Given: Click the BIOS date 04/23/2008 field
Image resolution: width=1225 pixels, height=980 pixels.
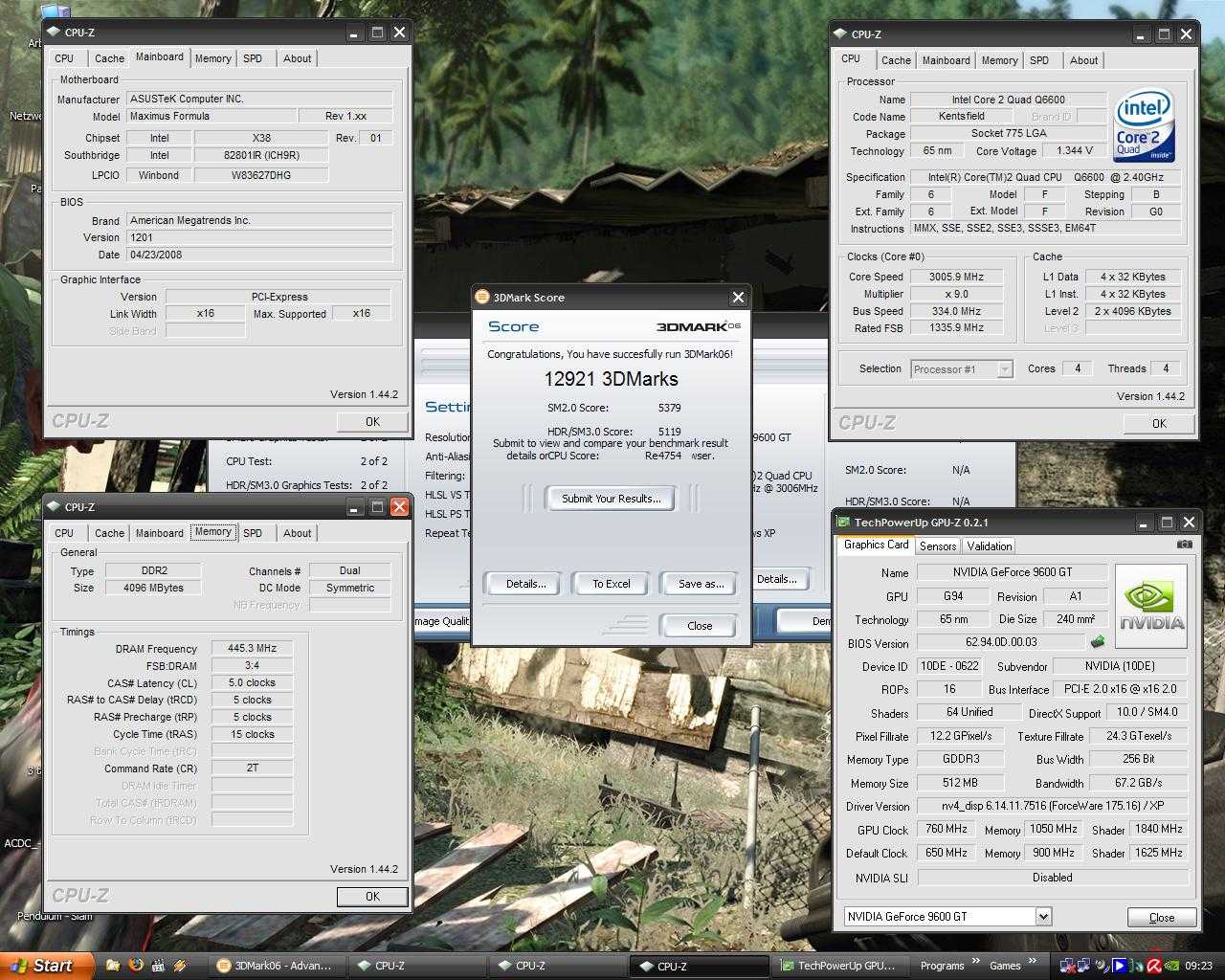Looking at the screenshot, I should coord(259,256).
